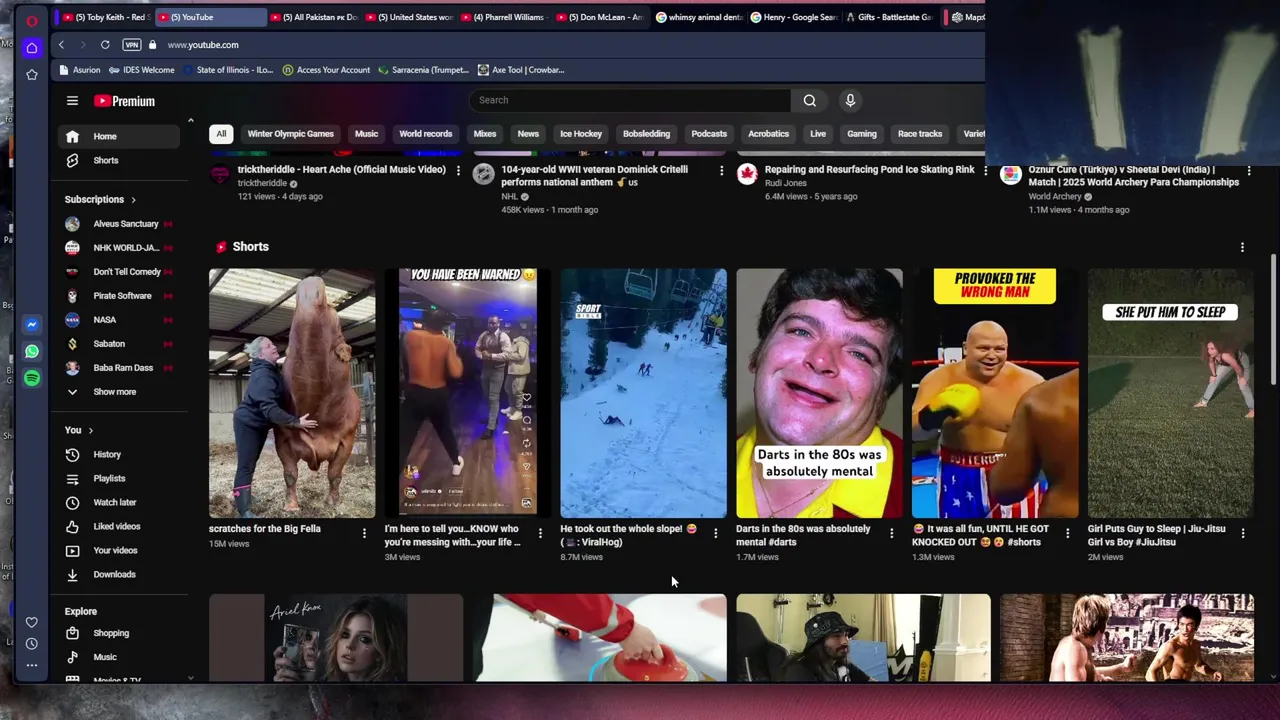Open State of Illinois bookmark
Screen dimensions: 1280x720
pos(227,70)
